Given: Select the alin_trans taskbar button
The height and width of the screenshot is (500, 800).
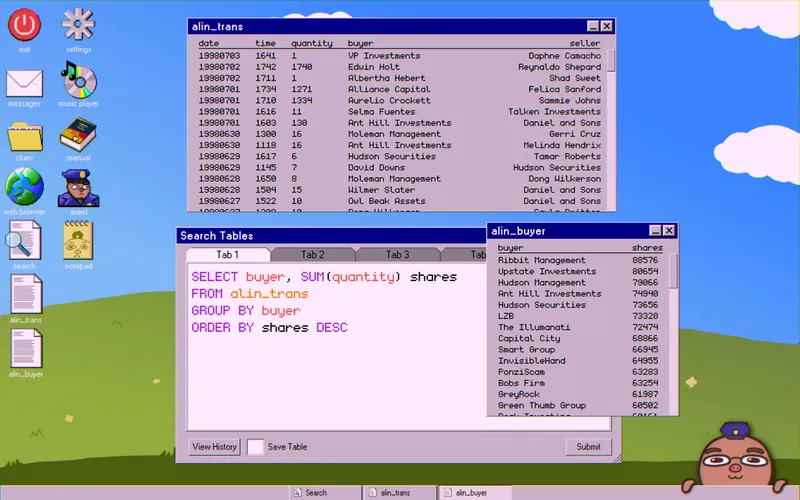Looking at the screenshot, I should tap(400, 493).
